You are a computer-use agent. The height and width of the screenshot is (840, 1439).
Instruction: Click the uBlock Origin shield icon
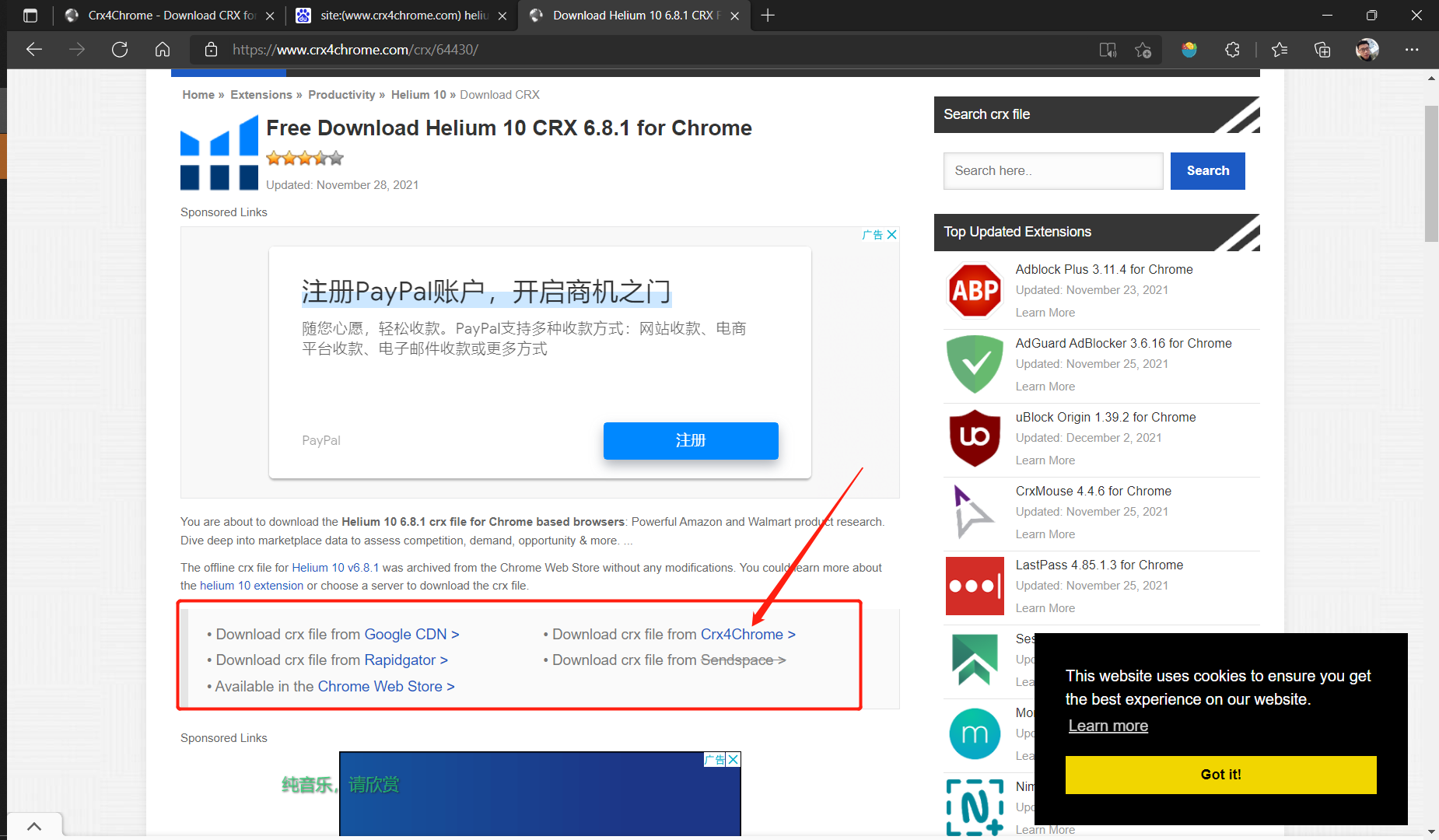[975, 438]
